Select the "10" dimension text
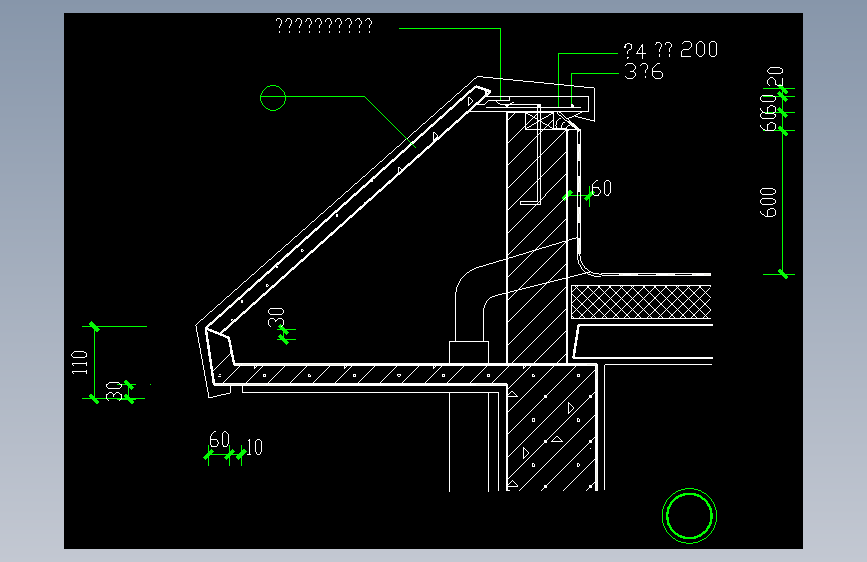 pyautogui.click(x=254, y=447)
